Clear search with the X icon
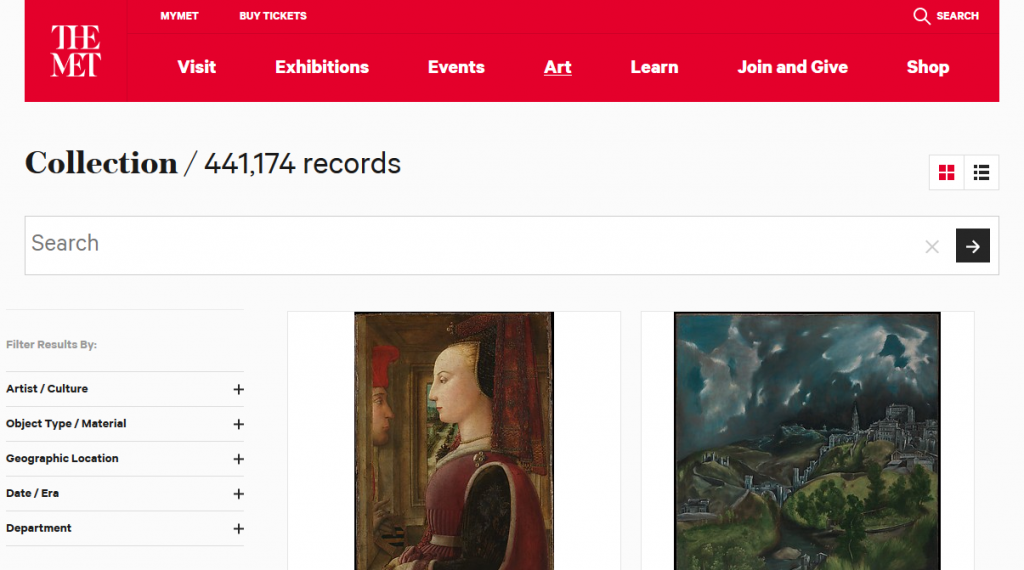Screen dimensions: 1024x570 click(x=932, y=246)
